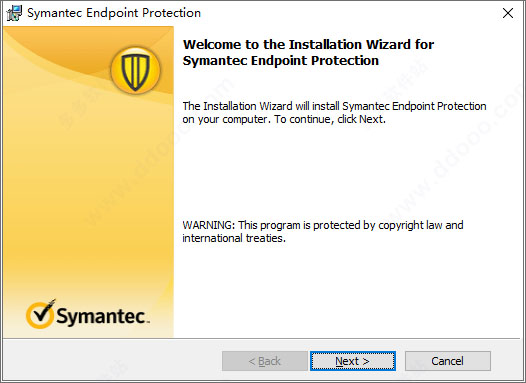Click the yellow Symantec shield emblem
This screenshot has width=526, height=383.
(135, 70)
